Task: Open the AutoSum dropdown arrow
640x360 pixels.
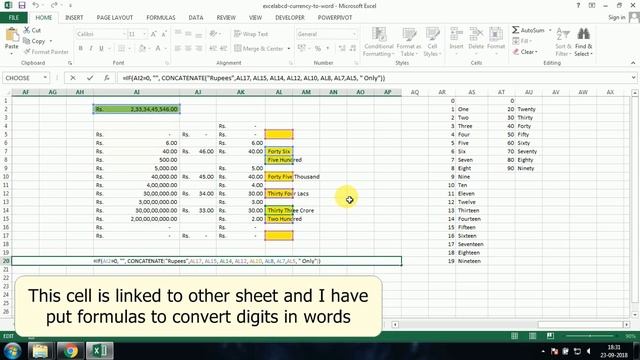Action: [550, 30]
